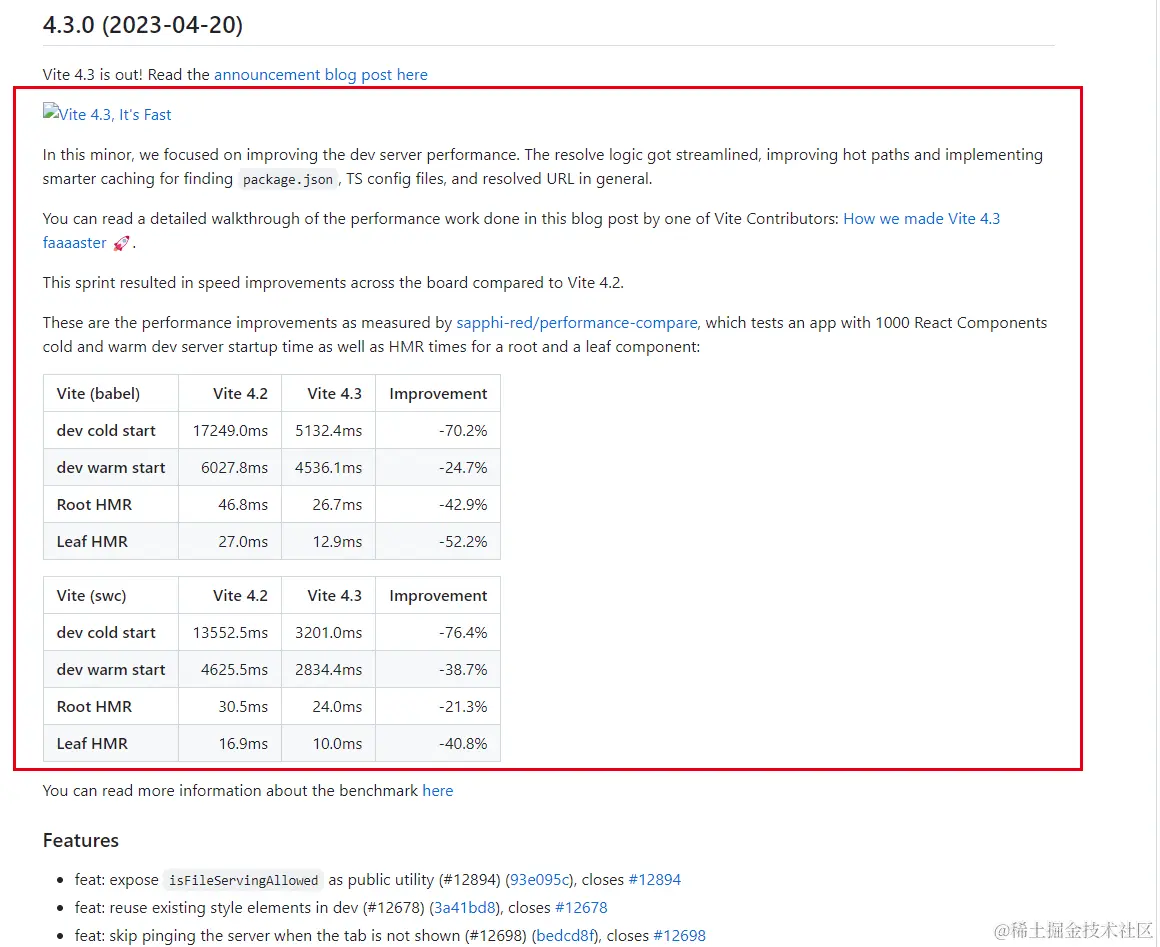Open commit 93e095c link
Viewport: 1160px width, 947px height.
[x=539, y=880]
